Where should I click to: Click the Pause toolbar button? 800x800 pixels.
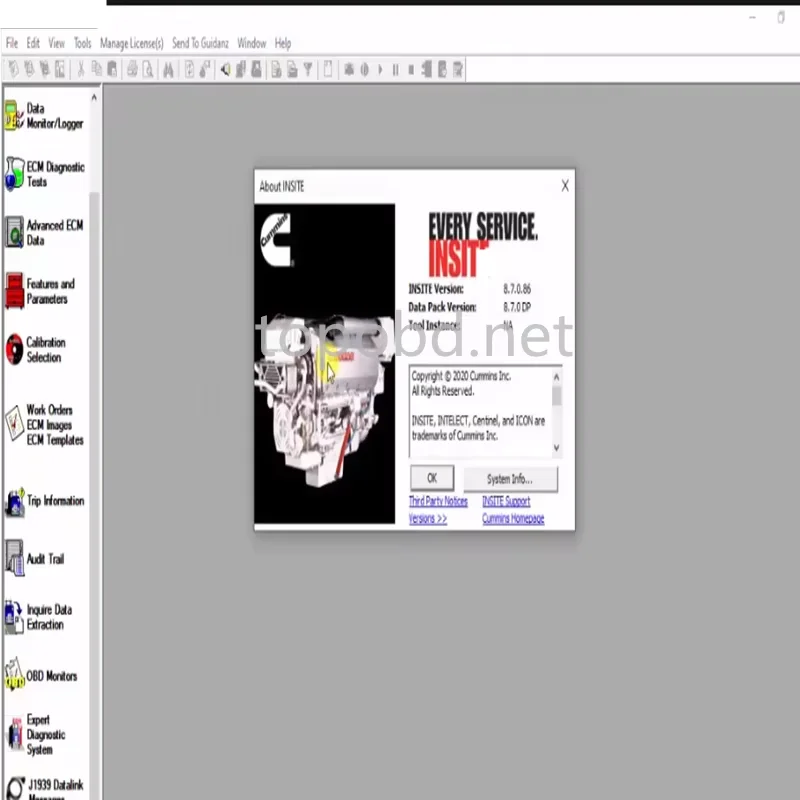[x=395, y=69]
